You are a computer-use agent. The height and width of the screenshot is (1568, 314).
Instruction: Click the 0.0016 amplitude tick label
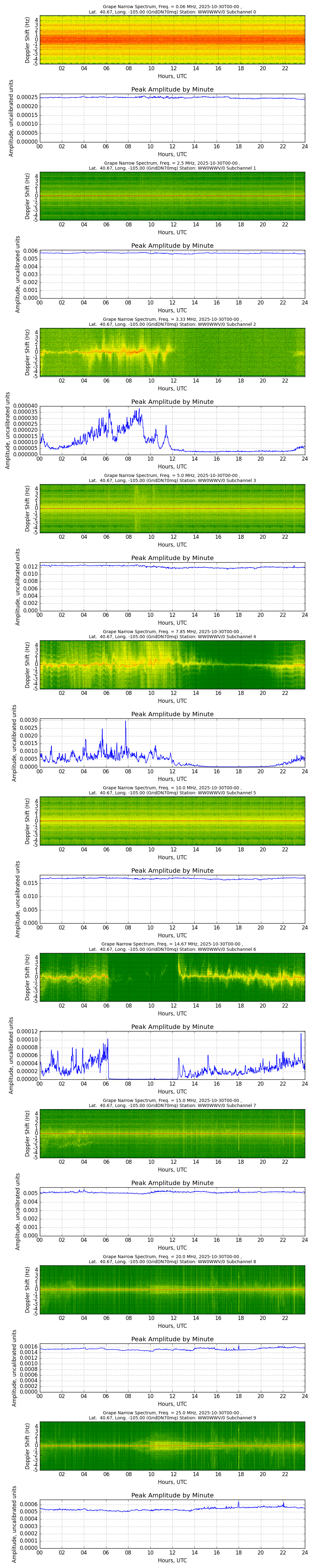point(28,1346)
